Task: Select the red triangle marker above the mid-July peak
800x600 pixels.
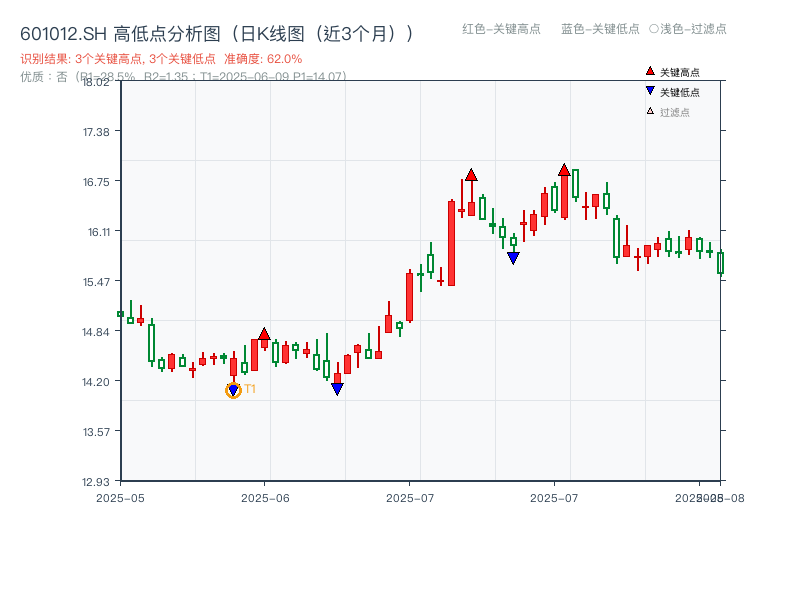Action: (x=471, y=173)
